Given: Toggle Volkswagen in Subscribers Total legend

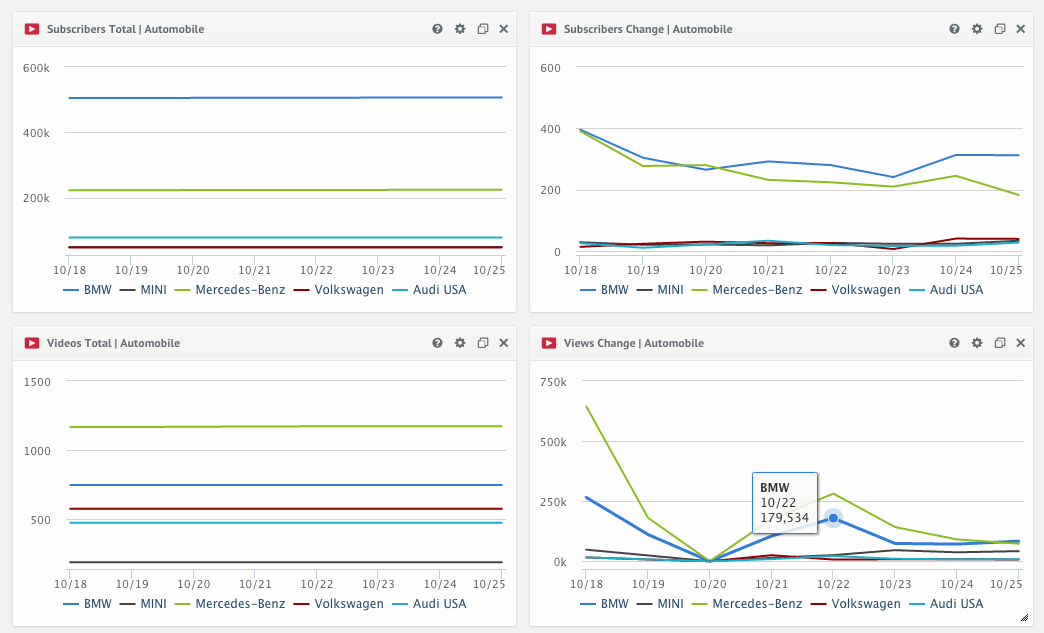Looking at the screenshot, I should (339, 290).
